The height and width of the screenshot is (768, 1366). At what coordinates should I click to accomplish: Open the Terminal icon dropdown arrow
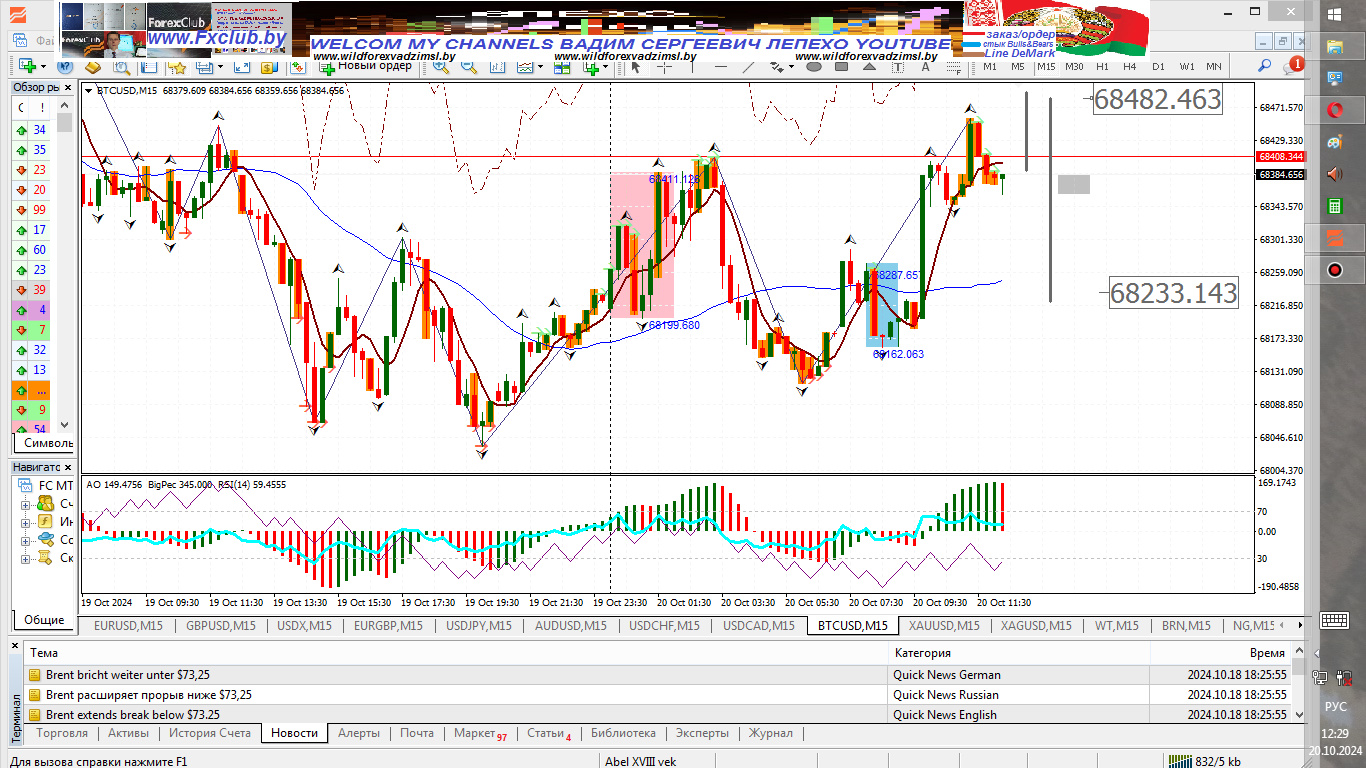(220, 66)
